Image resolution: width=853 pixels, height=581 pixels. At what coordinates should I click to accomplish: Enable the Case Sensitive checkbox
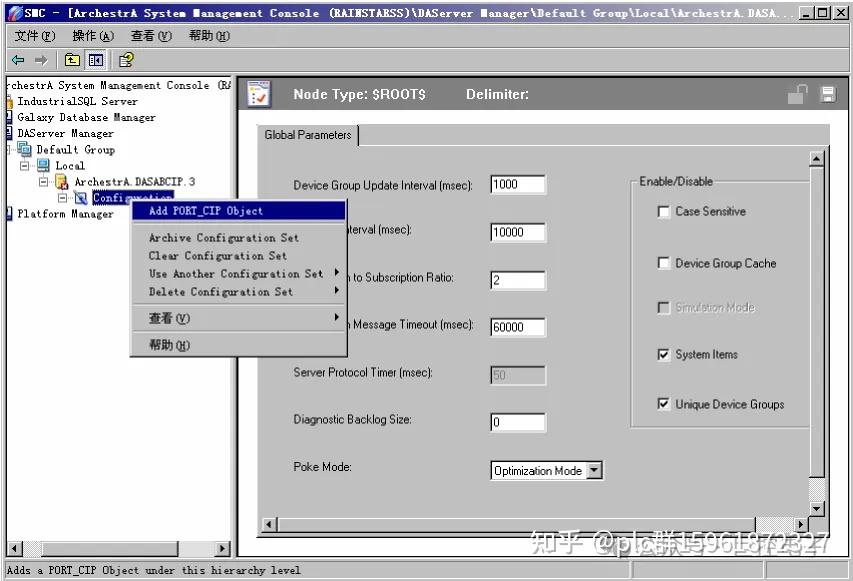pyautogui.click(x=663, y=212)
